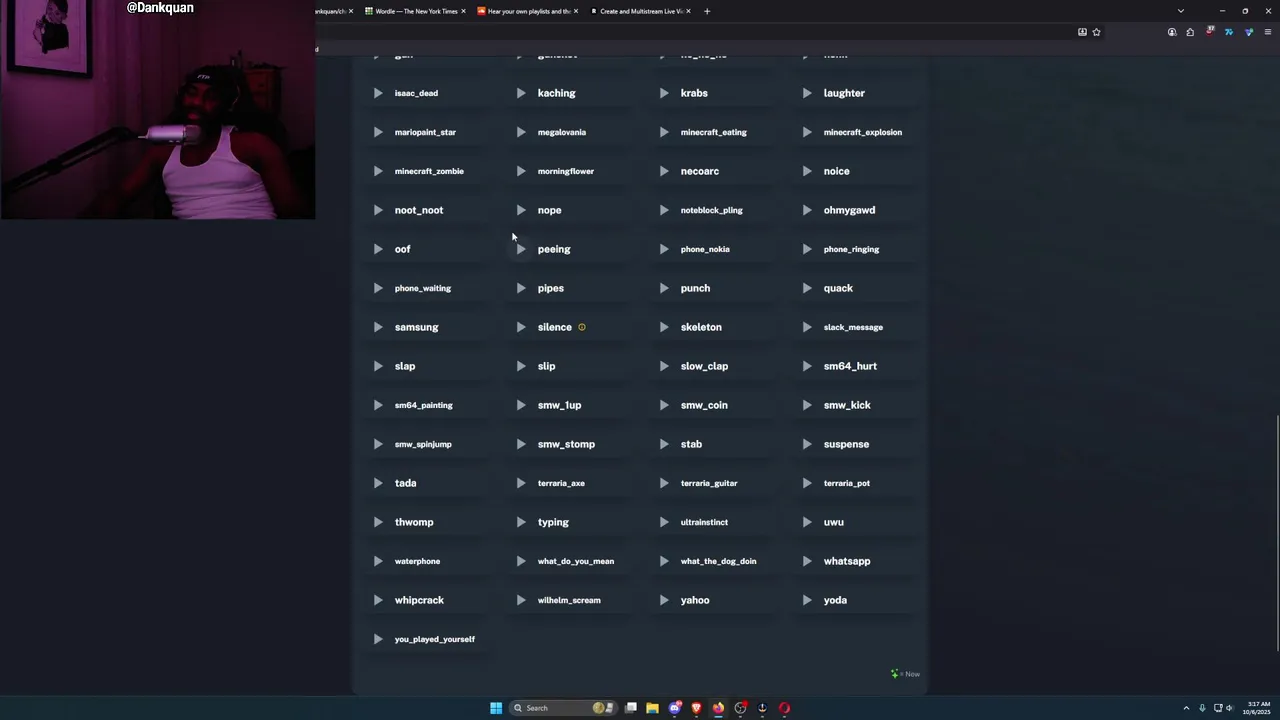Click play icon beside minecraft_zombie
The width and height of the screenshot is (1280, 720).
(x=378, y=171)
